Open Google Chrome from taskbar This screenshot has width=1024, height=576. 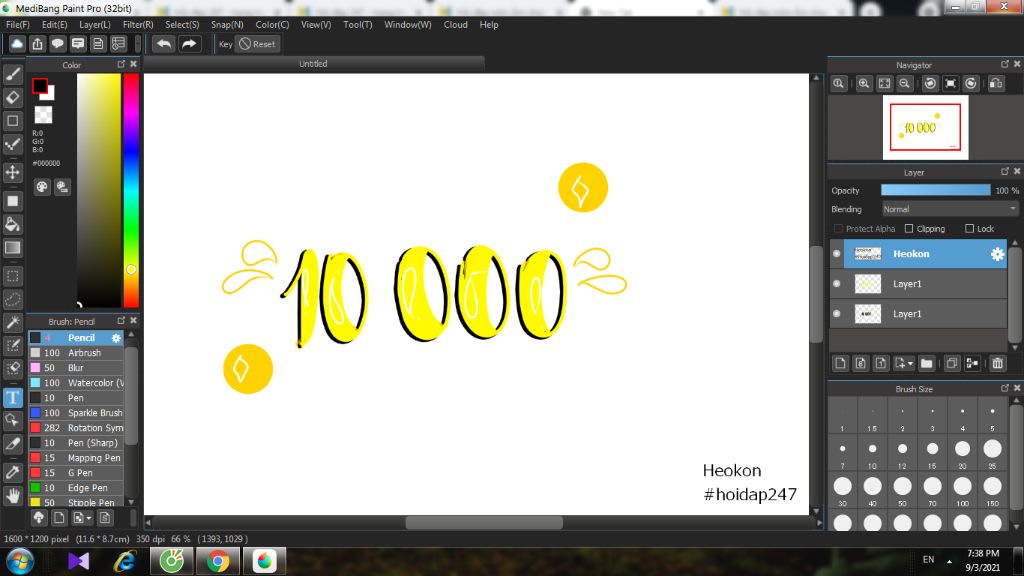pos(218,561)
